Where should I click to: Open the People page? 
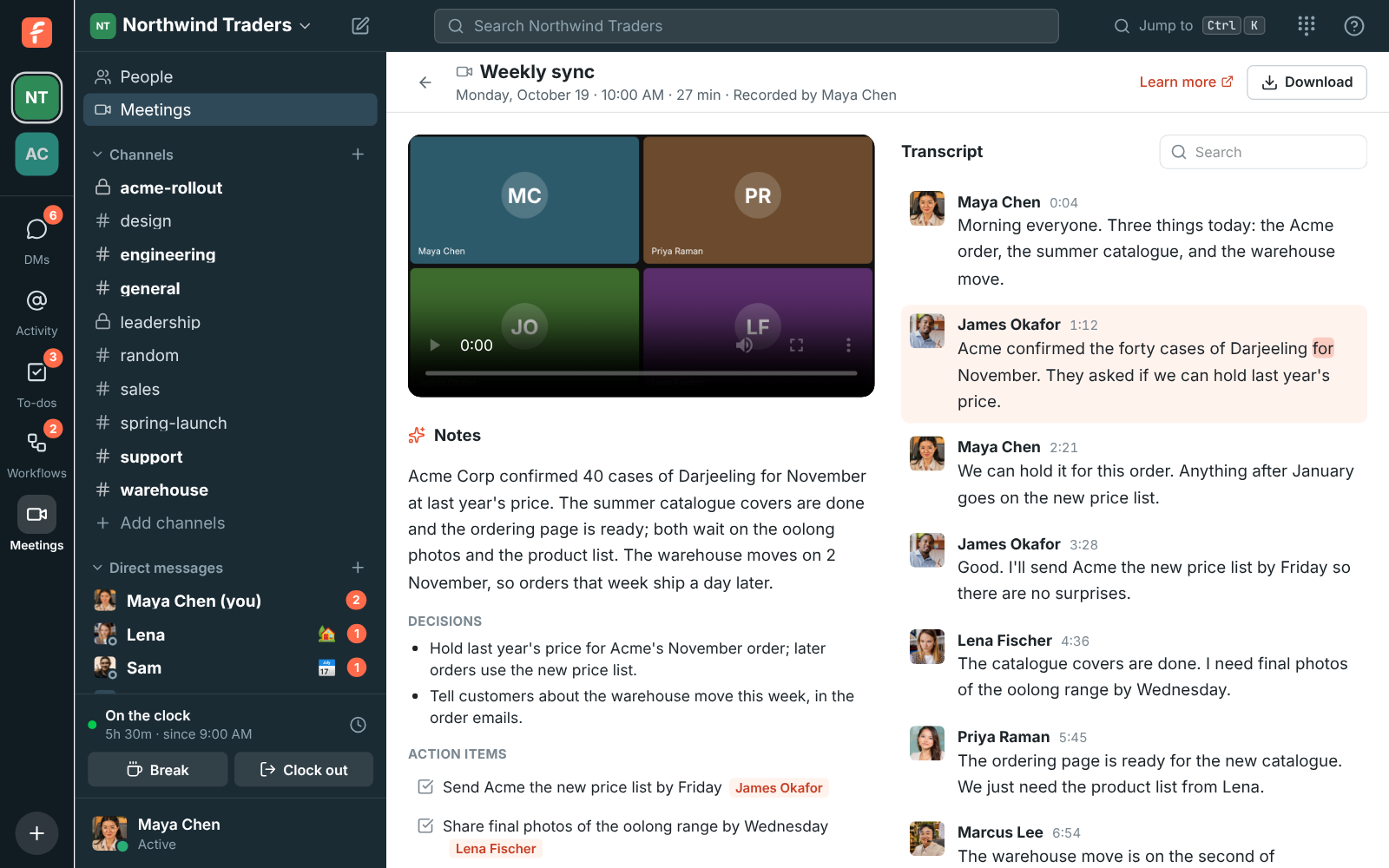(230, 76)
